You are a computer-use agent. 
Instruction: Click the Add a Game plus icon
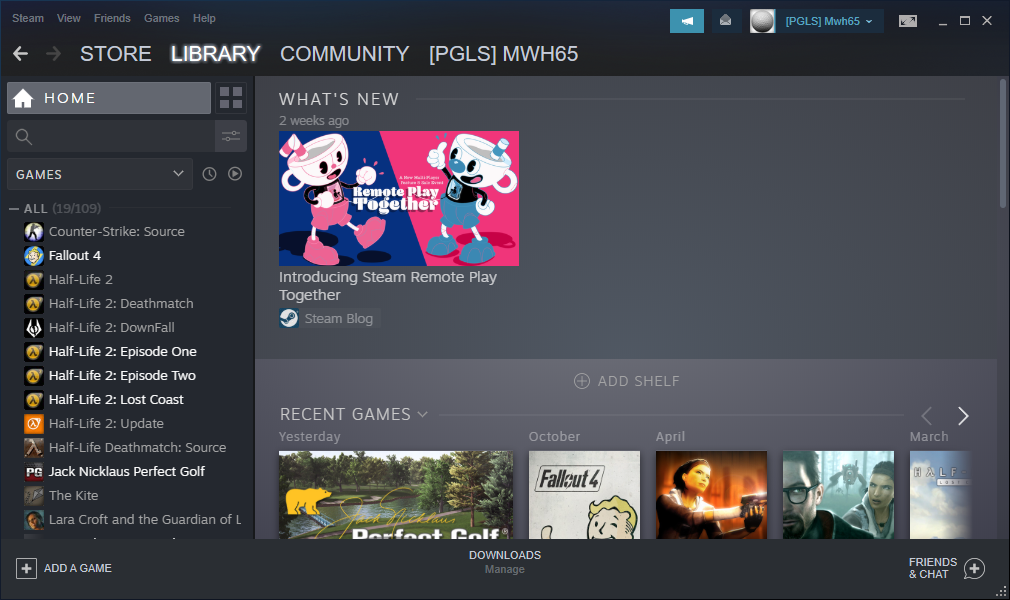click(x=26, y=568)
